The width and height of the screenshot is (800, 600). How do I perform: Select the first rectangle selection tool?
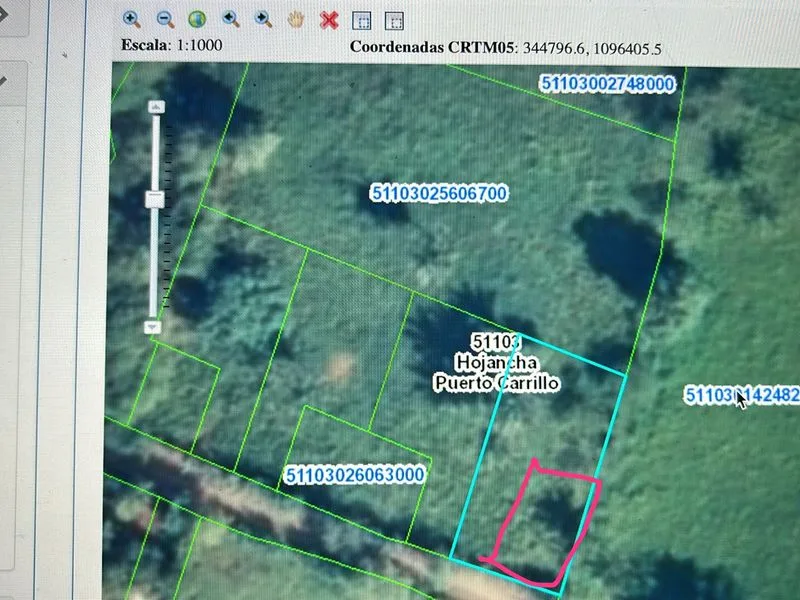[x=362, y=21]
